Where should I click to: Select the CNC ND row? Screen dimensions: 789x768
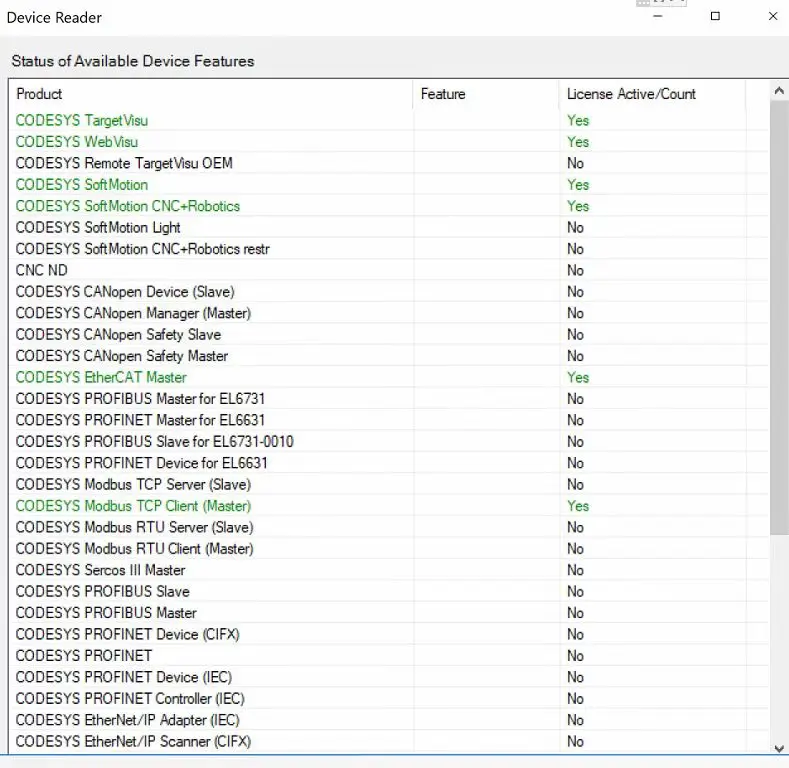[x=388, y=270]
